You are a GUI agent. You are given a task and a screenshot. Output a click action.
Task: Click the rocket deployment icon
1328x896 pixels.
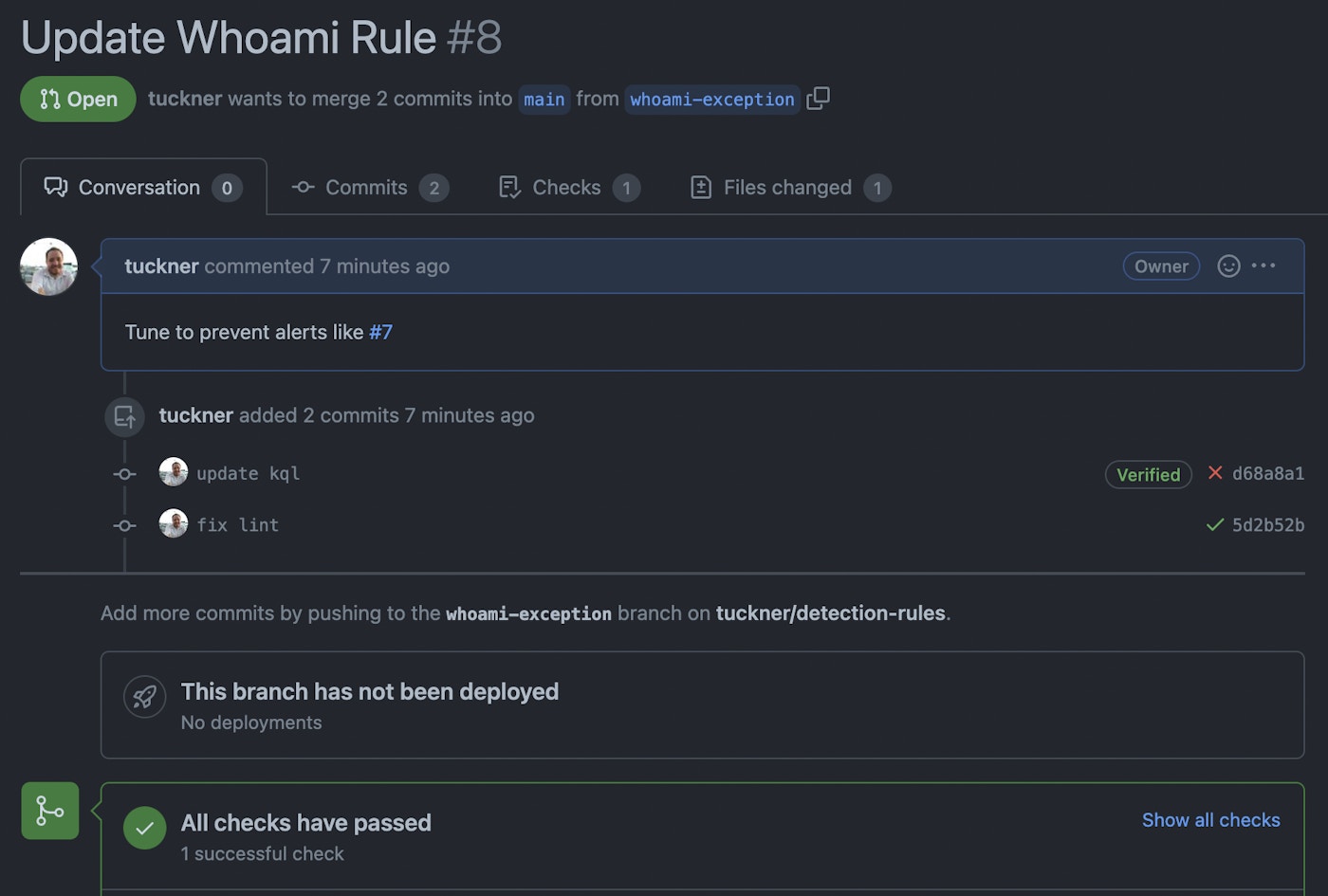tap(144, 698)
